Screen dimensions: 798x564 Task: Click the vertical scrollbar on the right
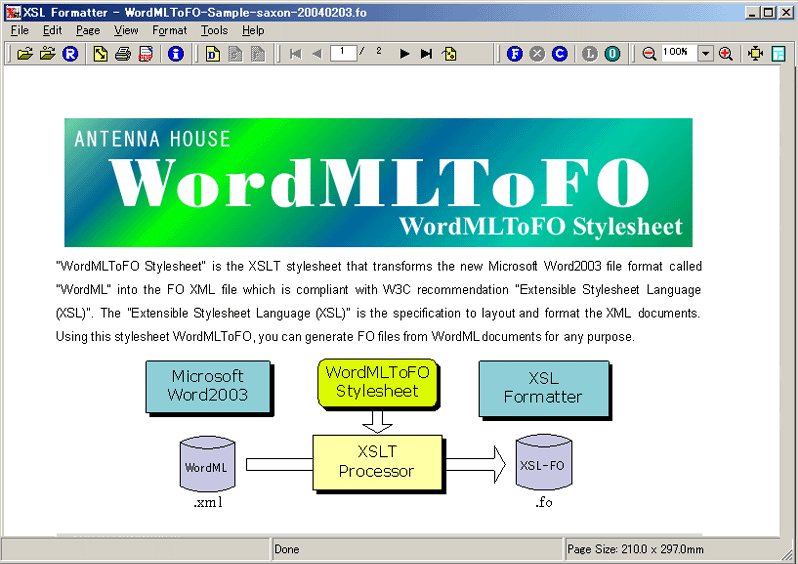pyautogui.click(x=788, y=300)
